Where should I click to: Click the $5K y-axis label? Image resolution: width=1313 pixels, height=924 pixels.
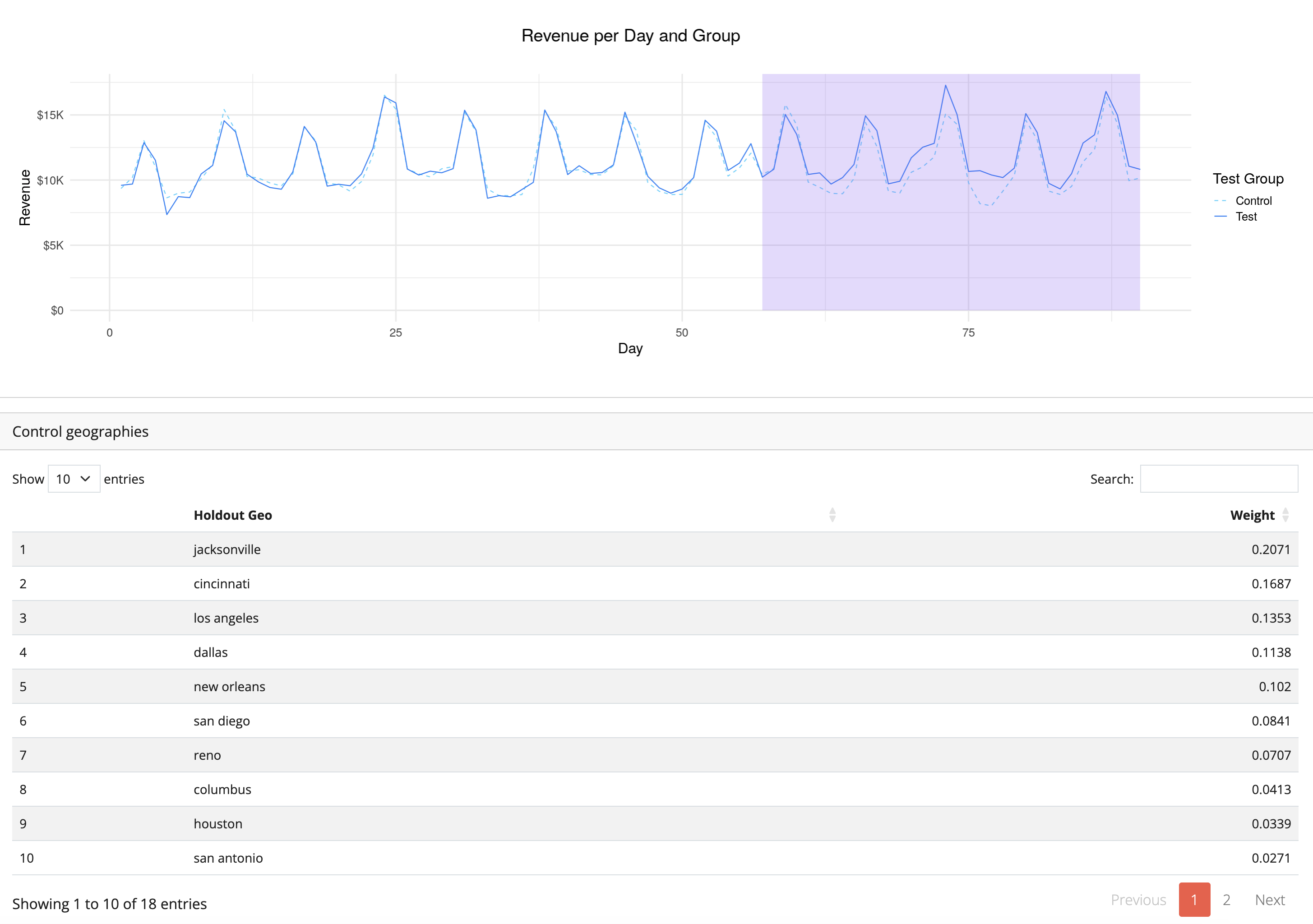[x=53, y=246]
